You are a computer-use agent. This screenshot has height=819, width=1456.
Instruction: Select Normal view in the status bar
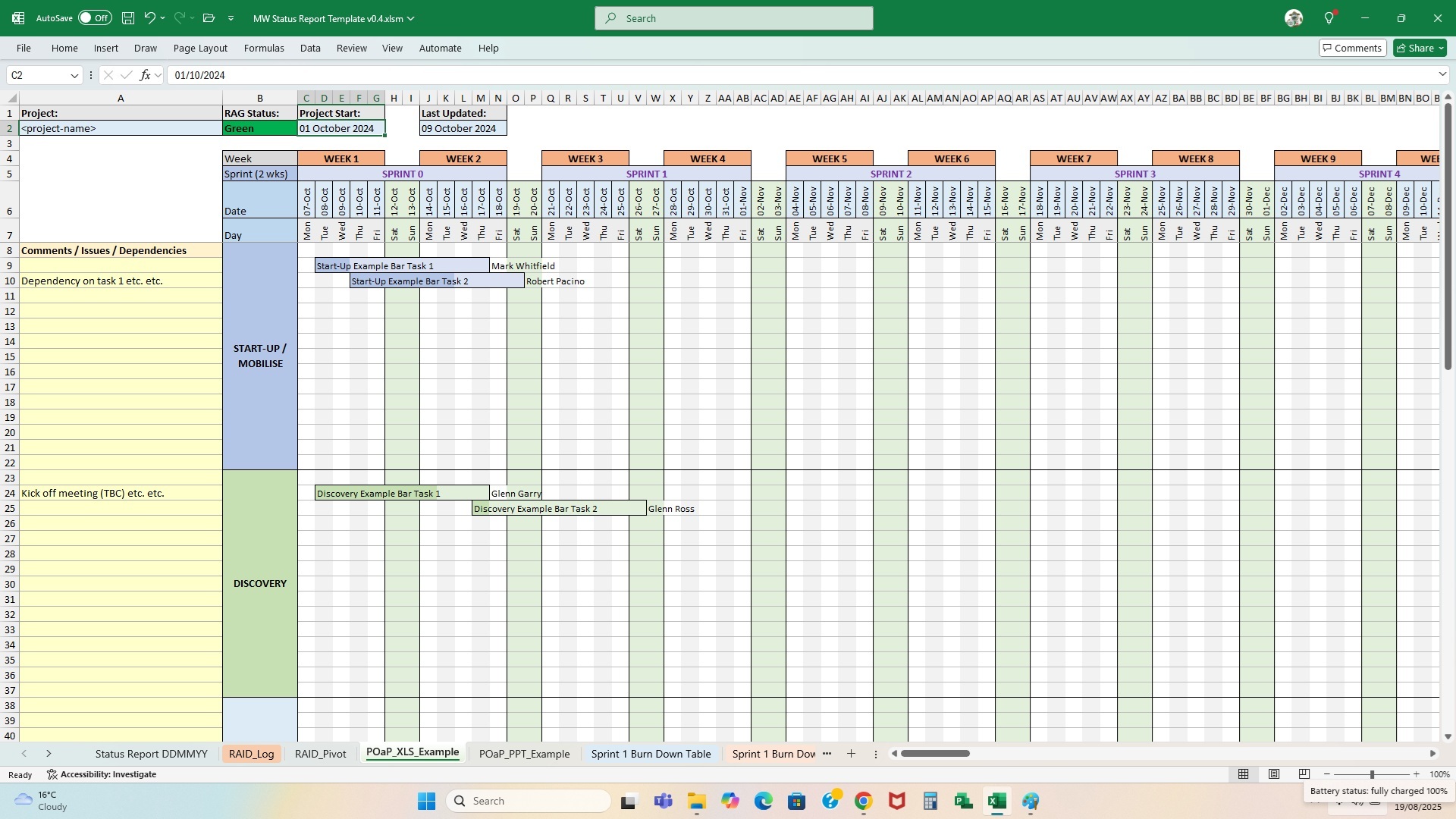[x=1243, y=774]
